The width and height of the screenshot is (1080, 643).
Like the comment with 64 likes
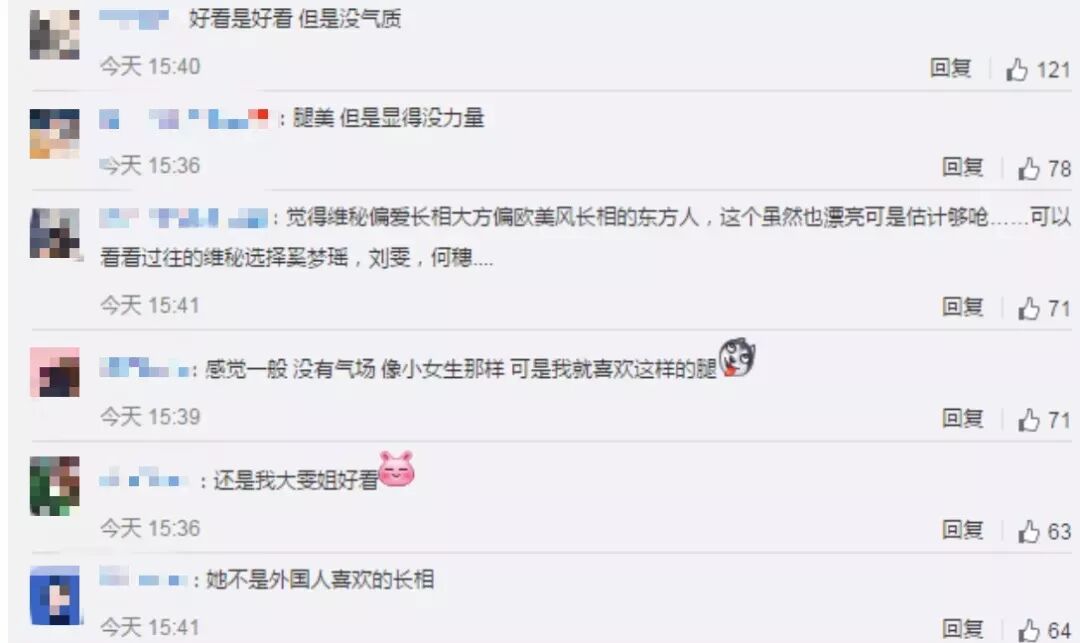click(1029, 630)
